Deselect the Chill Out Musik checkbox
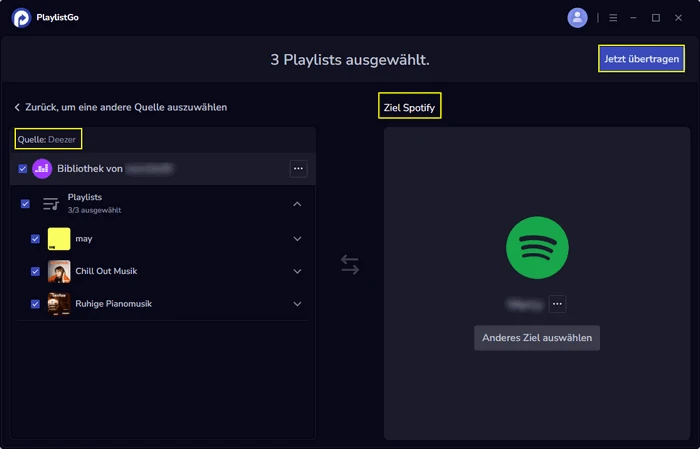Viewport: 700px width, 449px height. pos(35,271)
